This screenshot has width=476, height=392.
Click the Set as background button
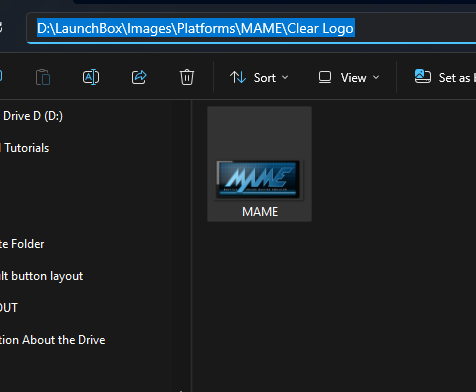445,78
